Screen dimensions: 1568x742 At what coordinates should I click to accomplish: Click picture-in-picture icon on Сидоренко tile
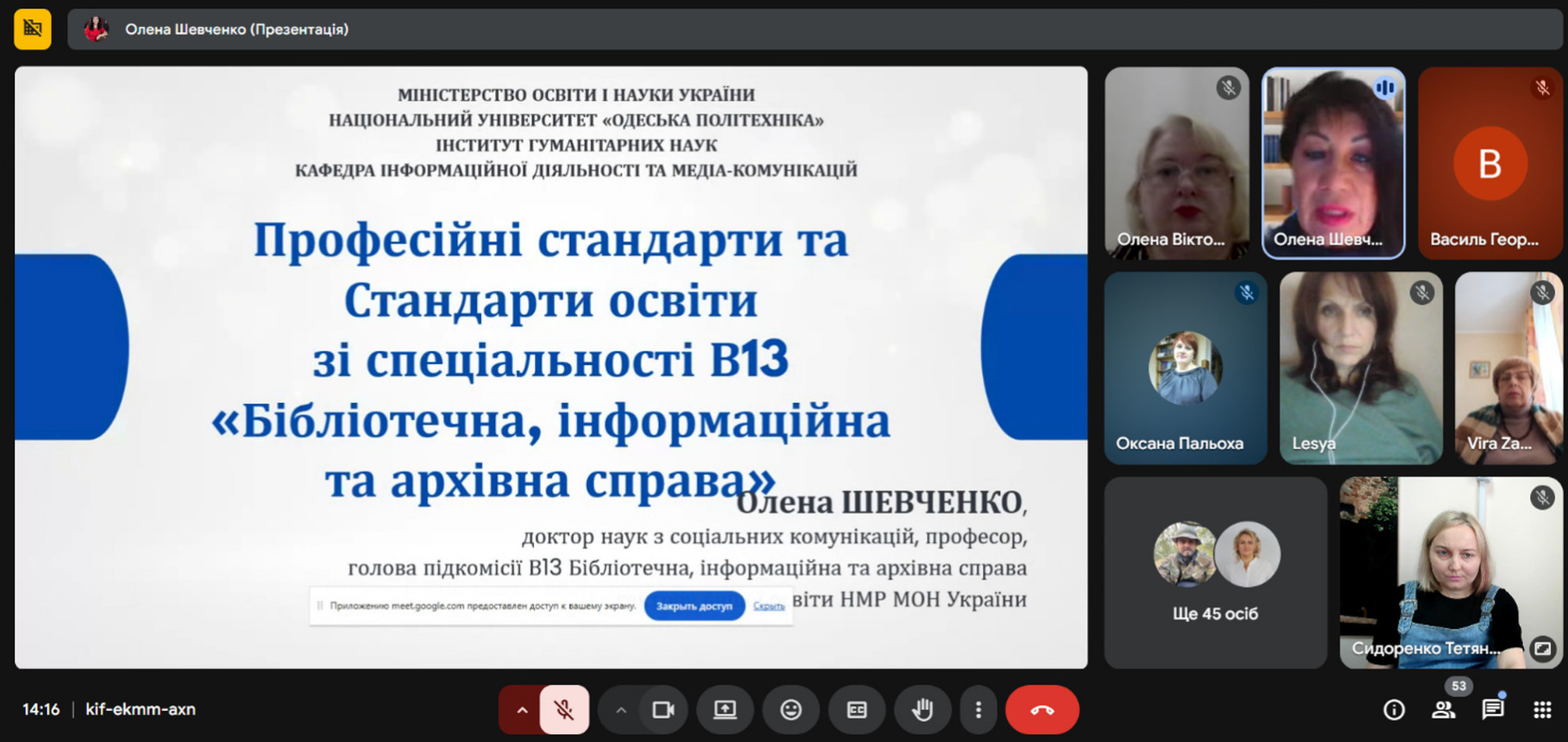click(1542, 649)
